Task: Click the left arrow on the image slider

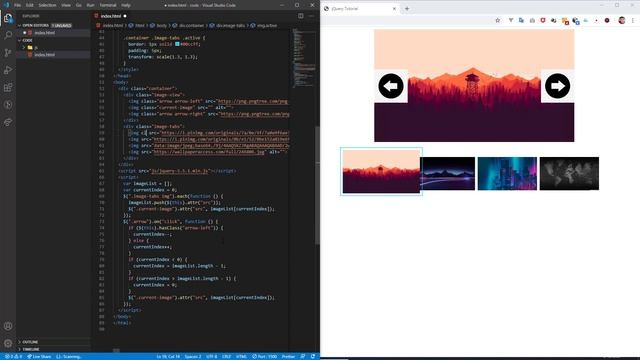Action: tap(391, 86)
